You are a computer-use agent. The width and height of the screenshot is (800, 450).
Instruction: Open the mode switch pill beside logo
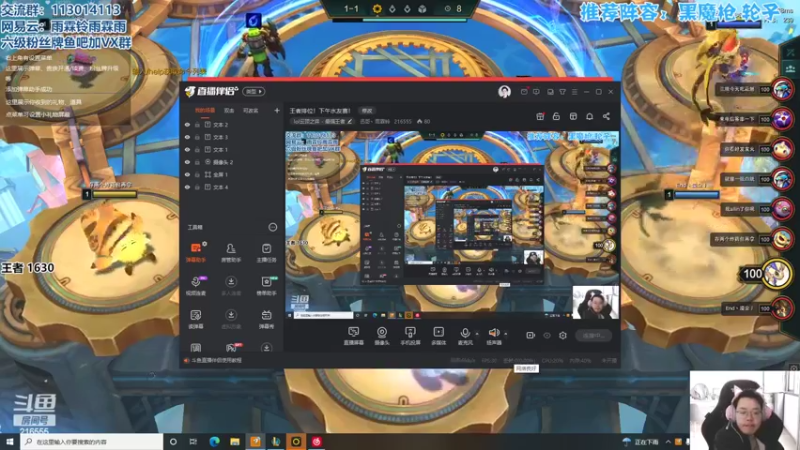click(254, 91)
